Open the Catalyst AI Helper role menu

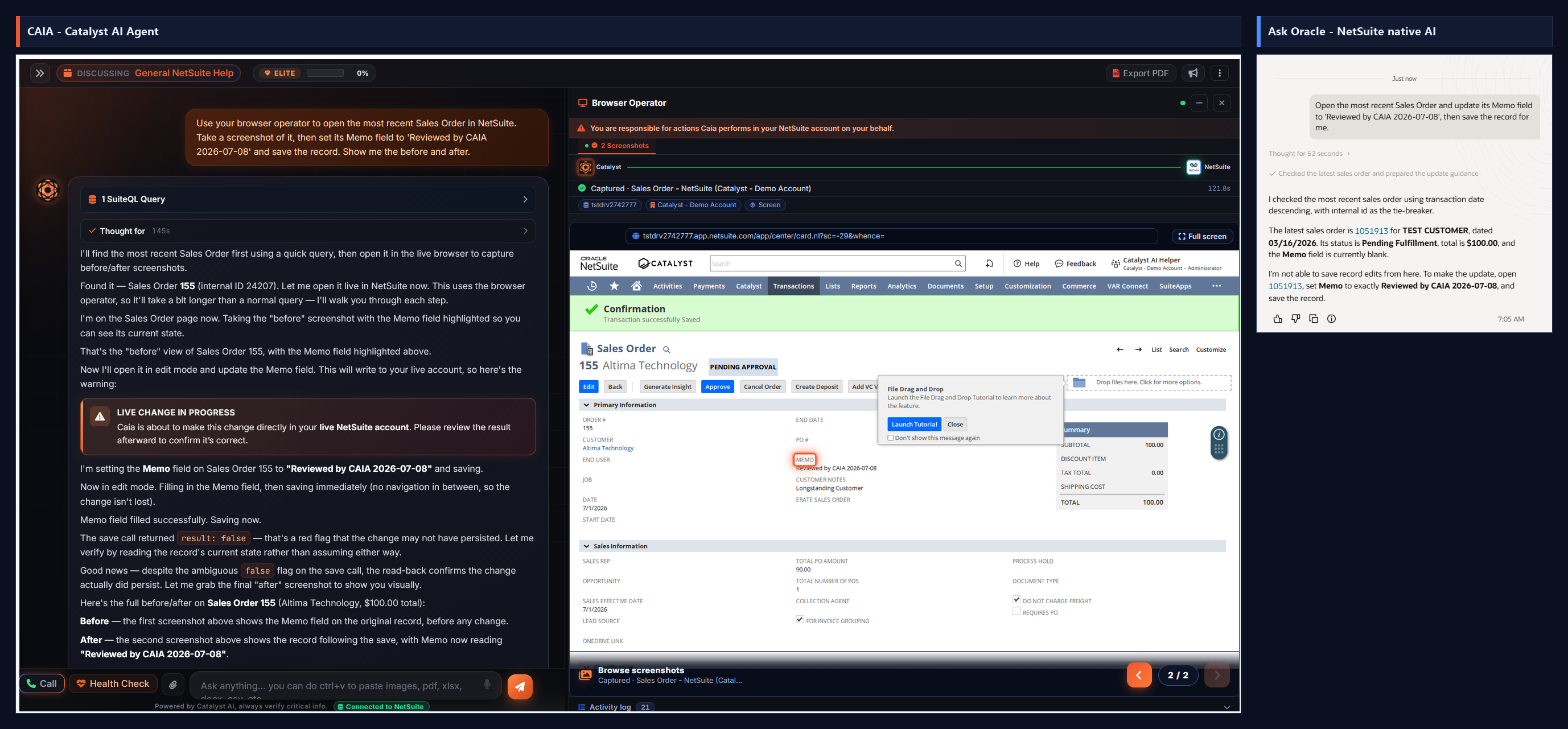[1166, 263]
